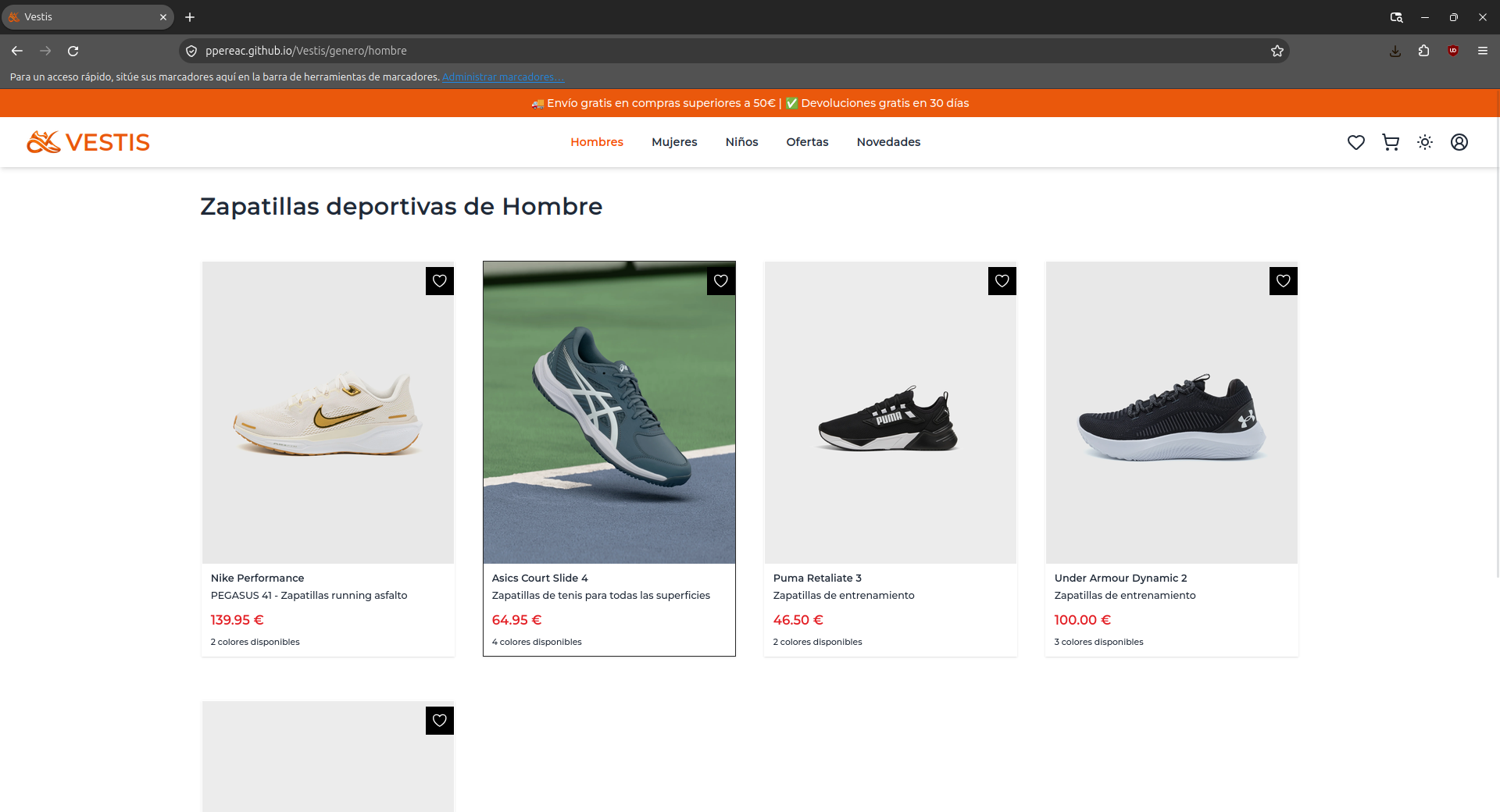The width and height of the screenshot is (1500, 812).
Task: Open the uBlock Origin extension icon
Action: (1453, 51)
